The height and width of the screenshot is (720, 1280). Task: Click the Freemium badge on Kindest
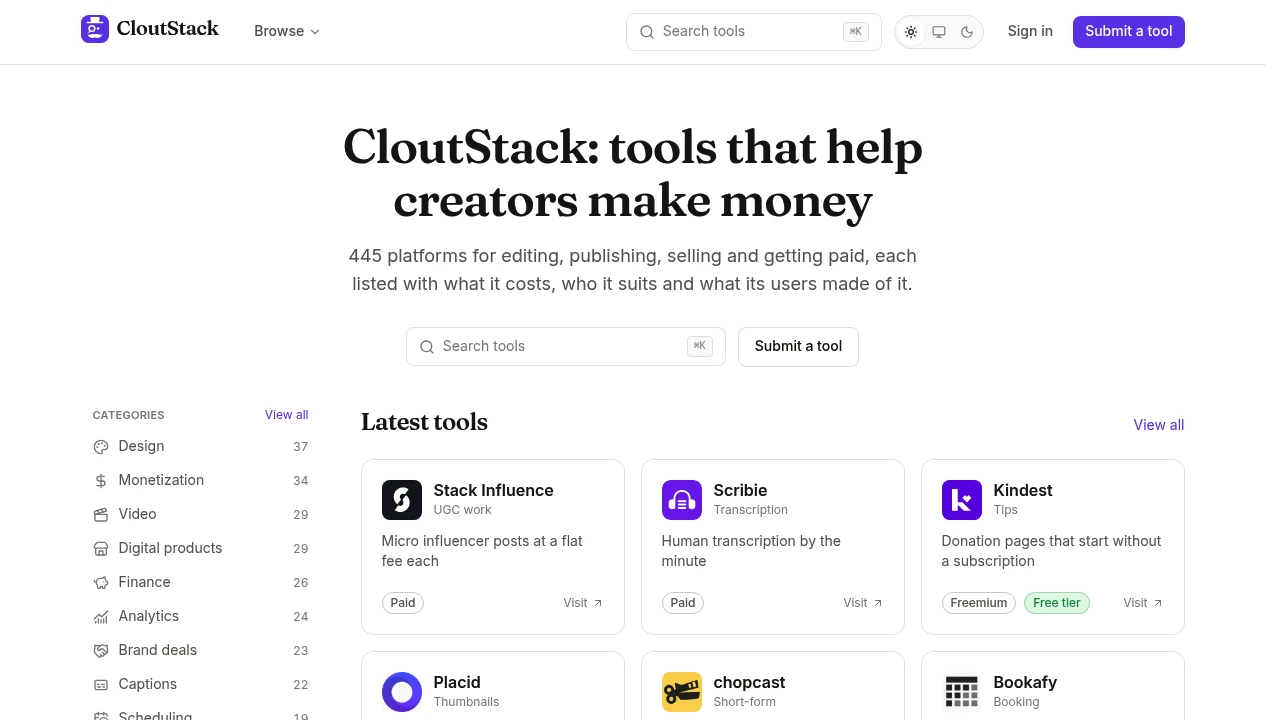979,603
